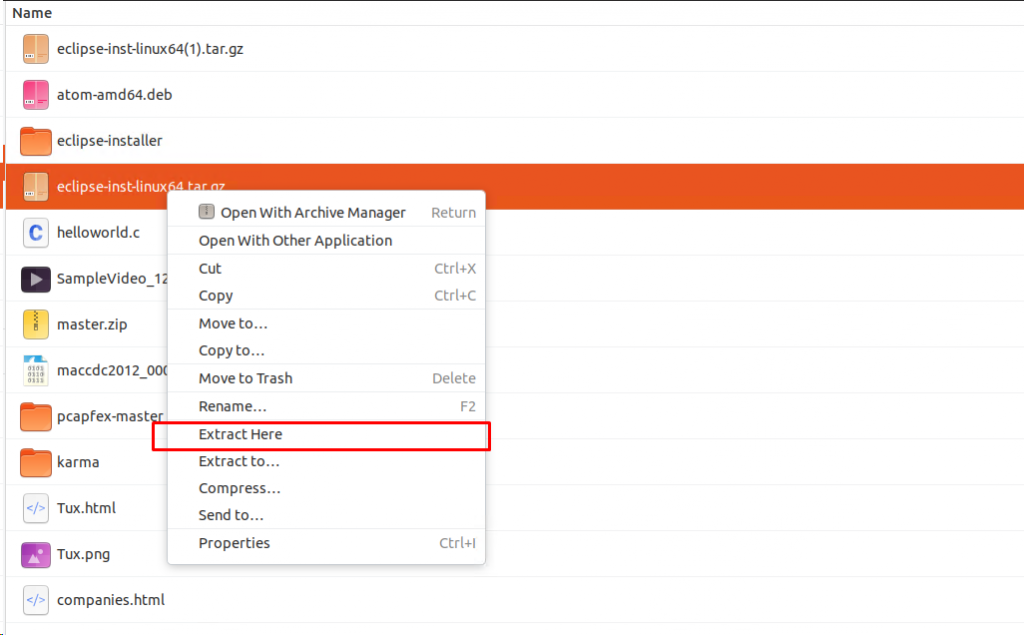Select the eclipse-installer folder name
This screenshot has height=635, width=1024.
(x=110, y=141)
